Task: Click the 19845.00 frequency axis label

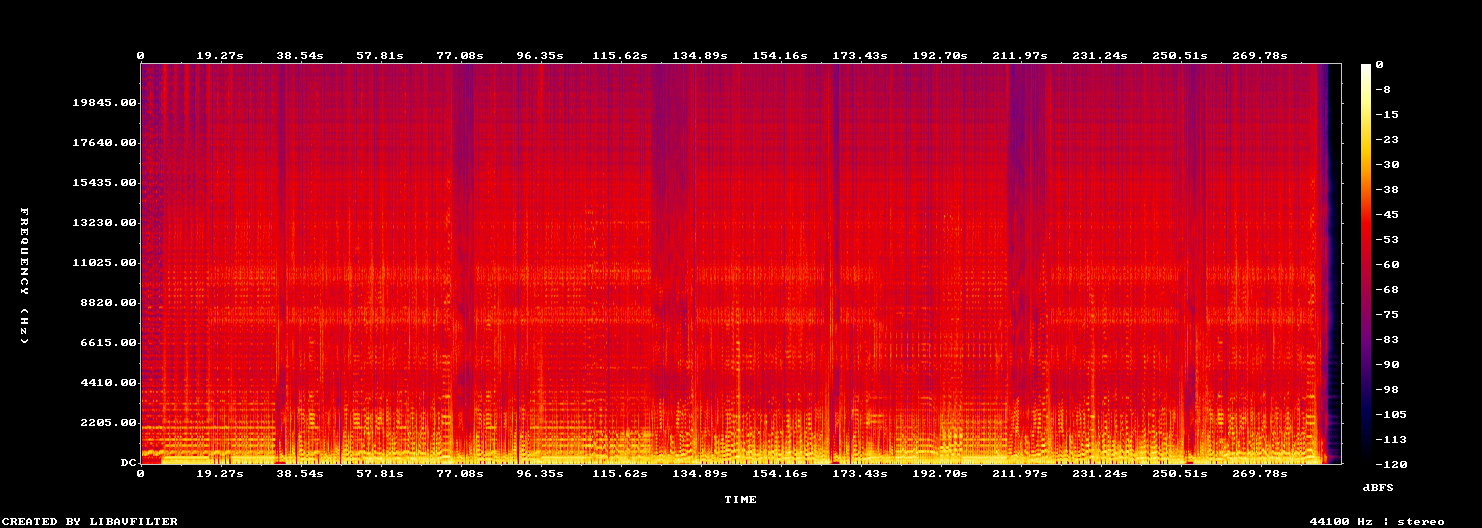Action: 103,103
